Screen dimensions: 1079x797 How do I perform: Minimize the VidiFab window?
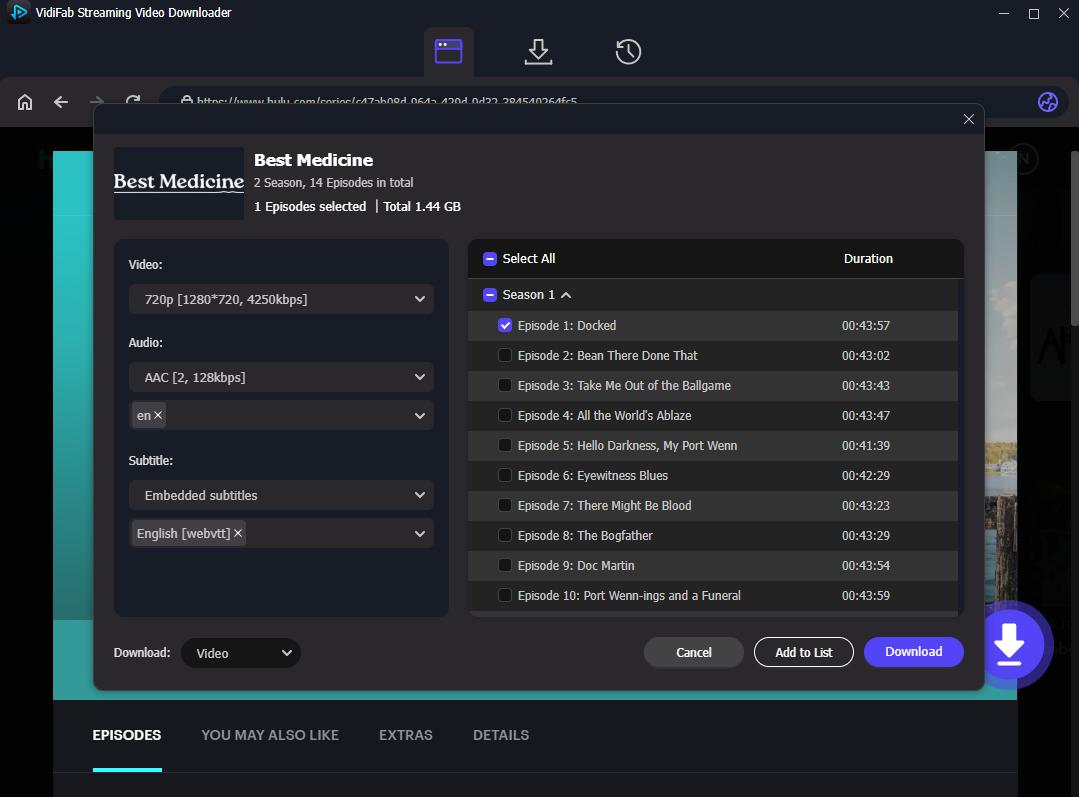point(1004,13)
